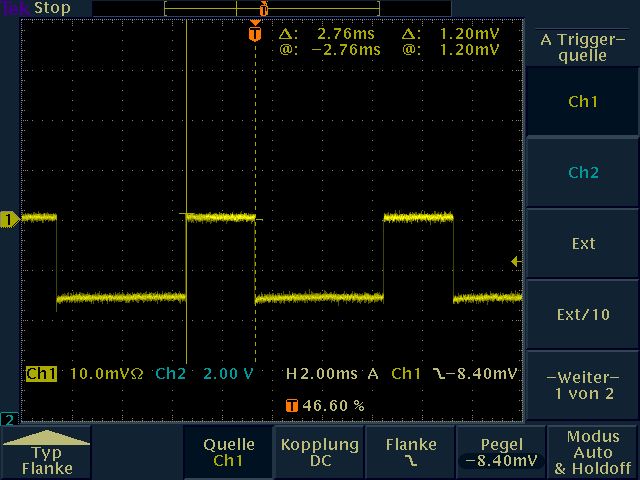640x480 pixels.
Task: Open the Flanke slope selection menu
Action: tap(410, 453)
